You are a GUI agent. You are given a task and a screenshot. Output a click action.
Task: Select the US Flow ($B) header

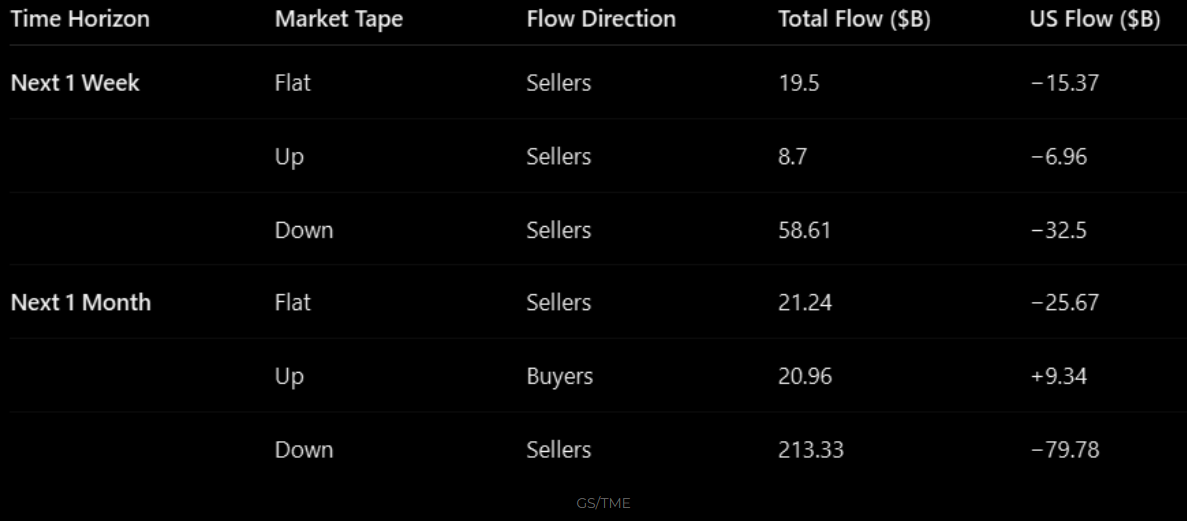click(x=1095, y=19)
